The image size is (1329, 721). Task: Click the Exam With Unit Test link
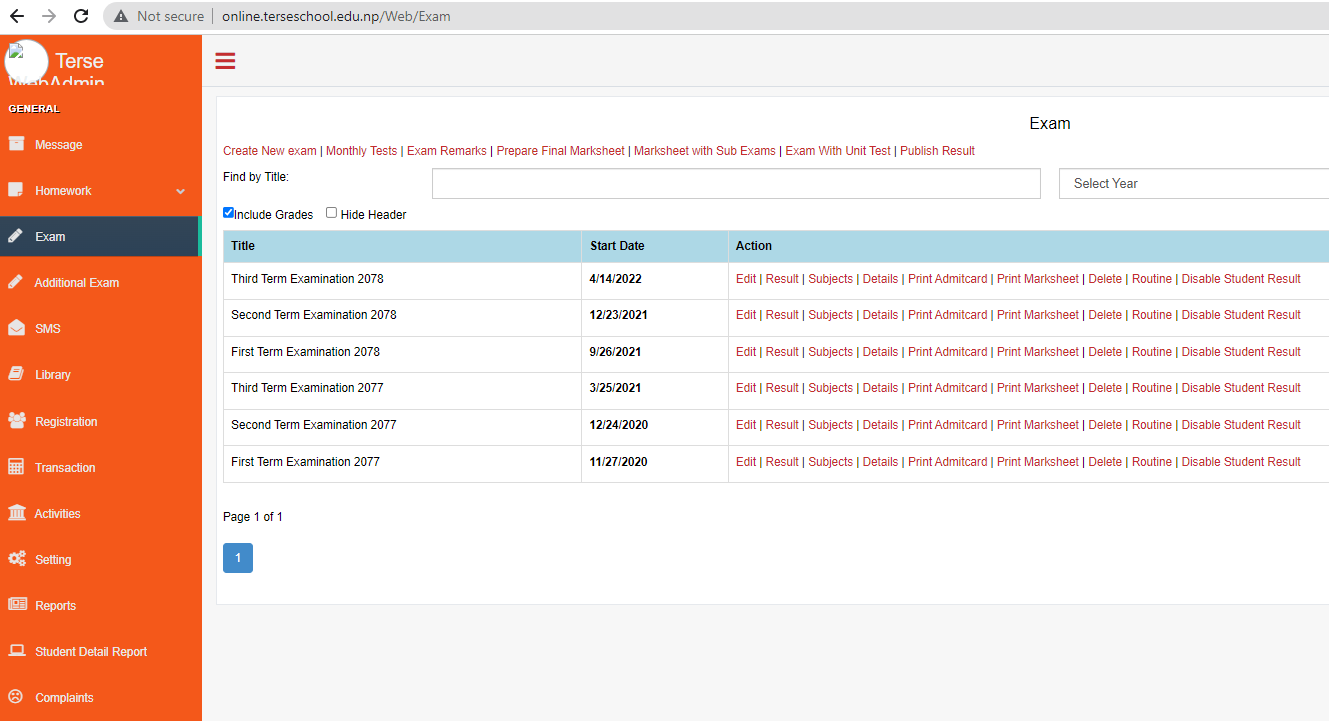point(838,151)
